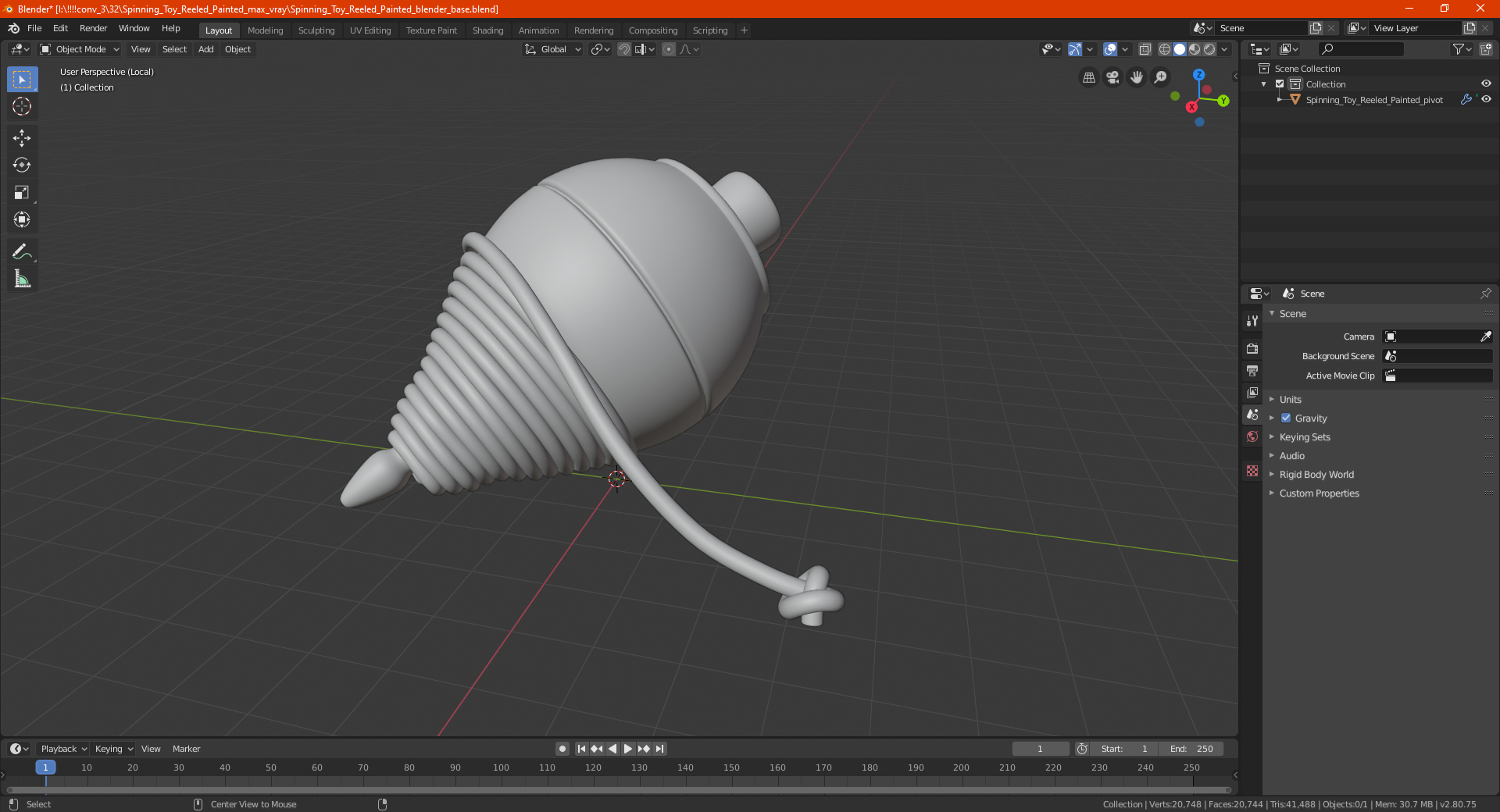Screen dimensions: 1500x812
Task: Click frame 100 on the timeline ruler
Action: tap(501, 767)
